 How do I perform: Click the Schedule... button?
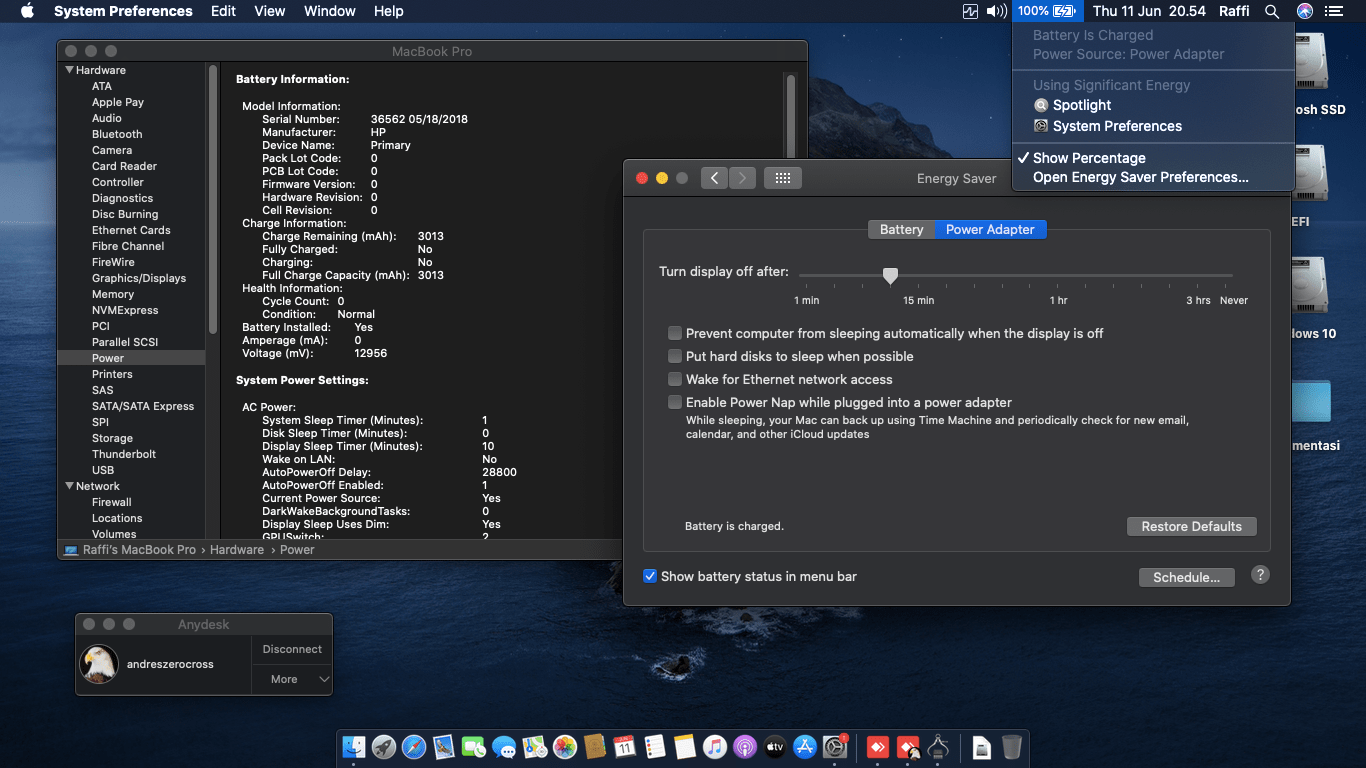tap(1186, 577)
